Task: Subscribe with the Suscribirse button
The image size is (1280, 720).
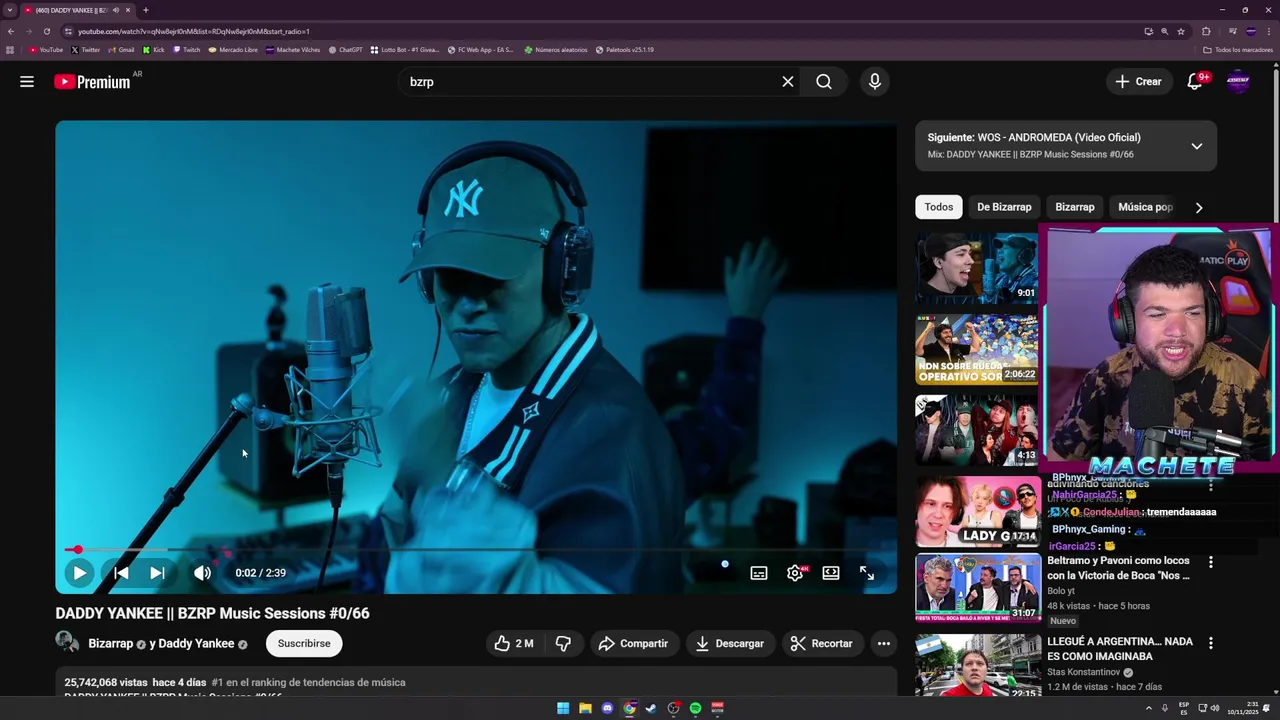Action: pyautogui.click(x=304, y=644)
